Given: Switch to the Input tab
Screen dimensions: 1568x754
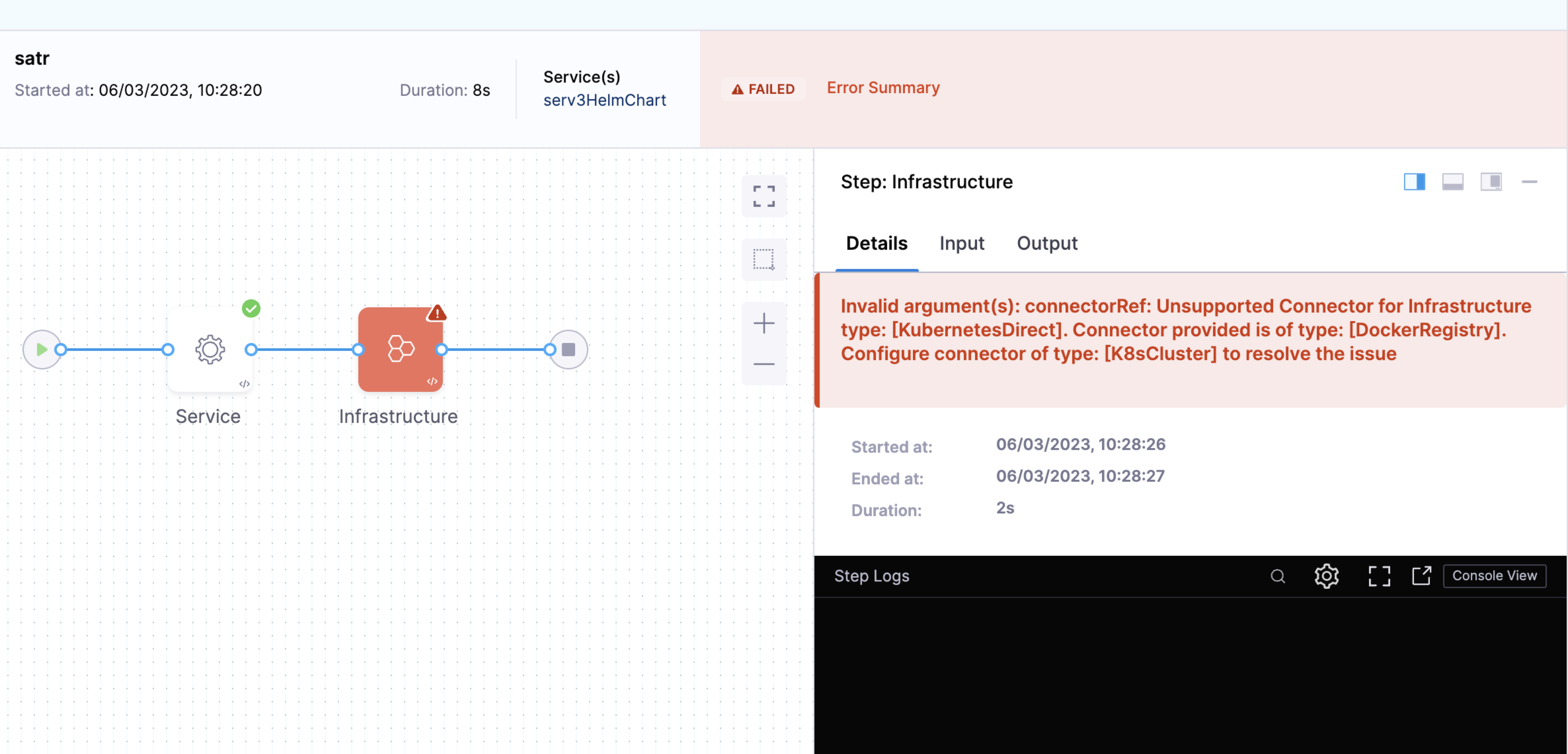Looking at the screenshot, I should coord(961,244).
